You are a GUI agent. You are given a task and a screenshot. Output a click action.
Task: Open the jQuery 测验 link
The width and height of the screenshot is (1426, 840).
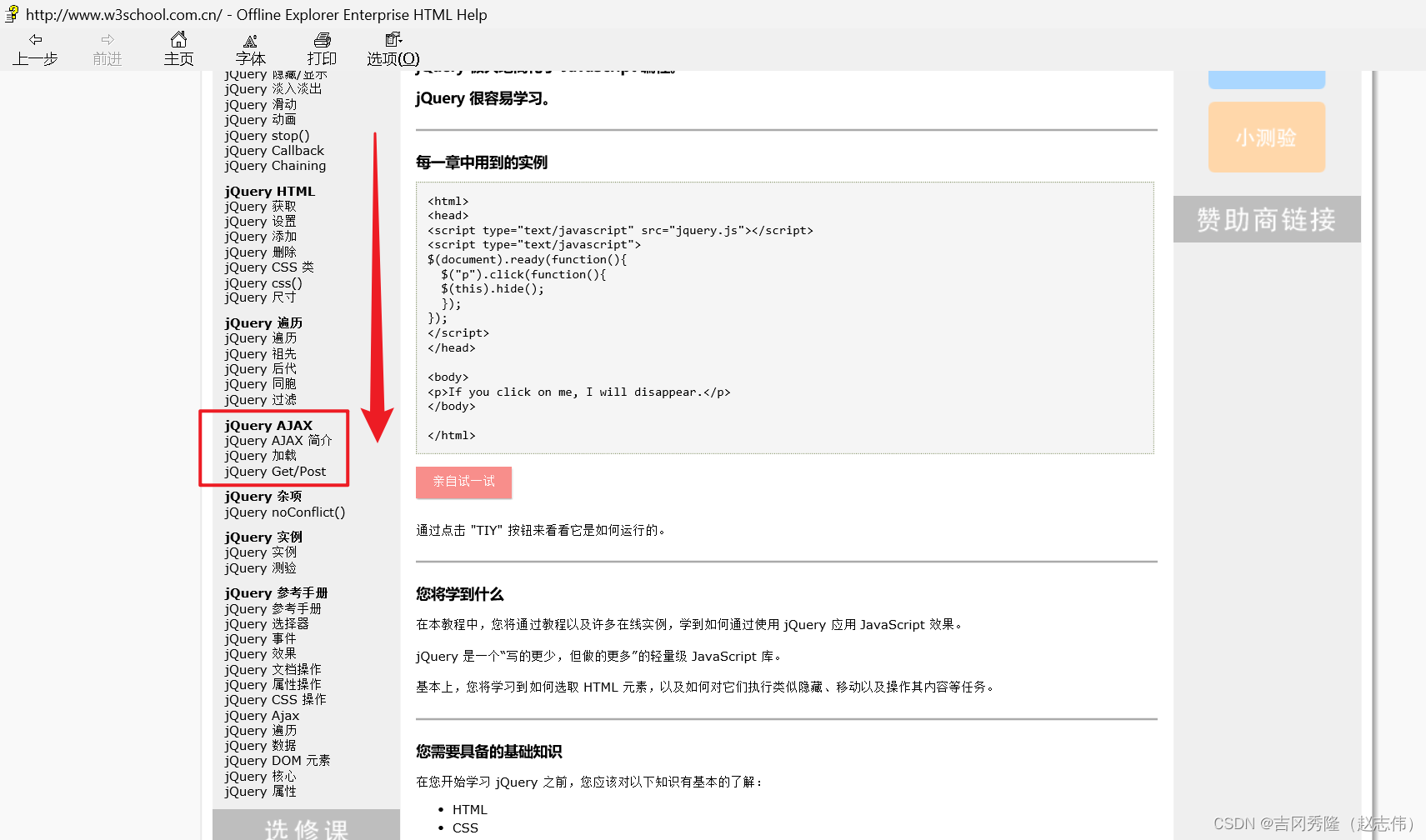pyautogui.click(x=260, y=568)
